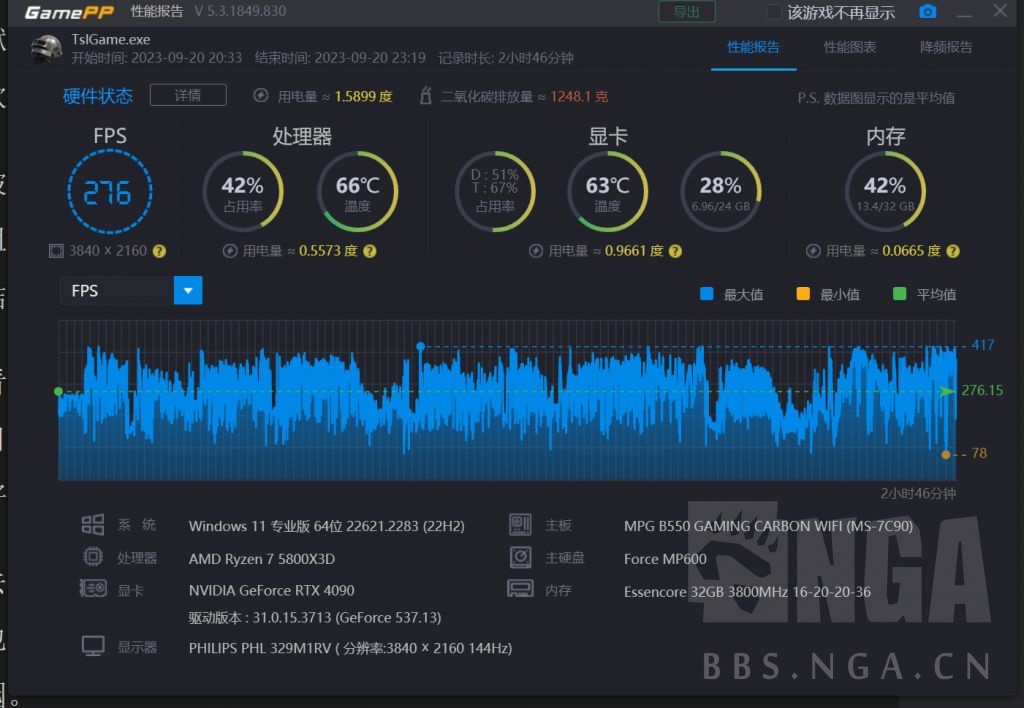Click the TslGame.exe game avatar icon

pyautogui.click(x=46, y=49)
